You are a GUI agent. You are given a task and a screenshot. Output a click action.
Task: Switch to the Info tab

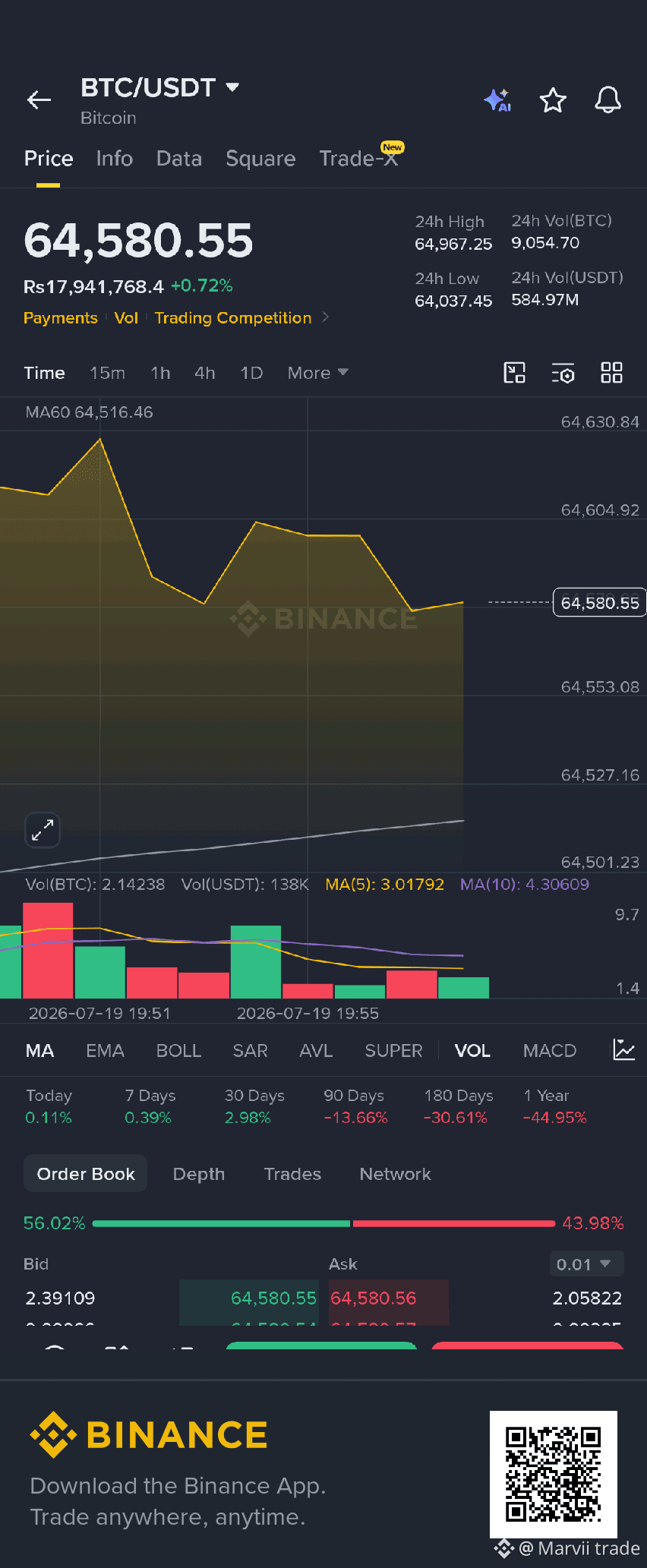click(115, 158)
